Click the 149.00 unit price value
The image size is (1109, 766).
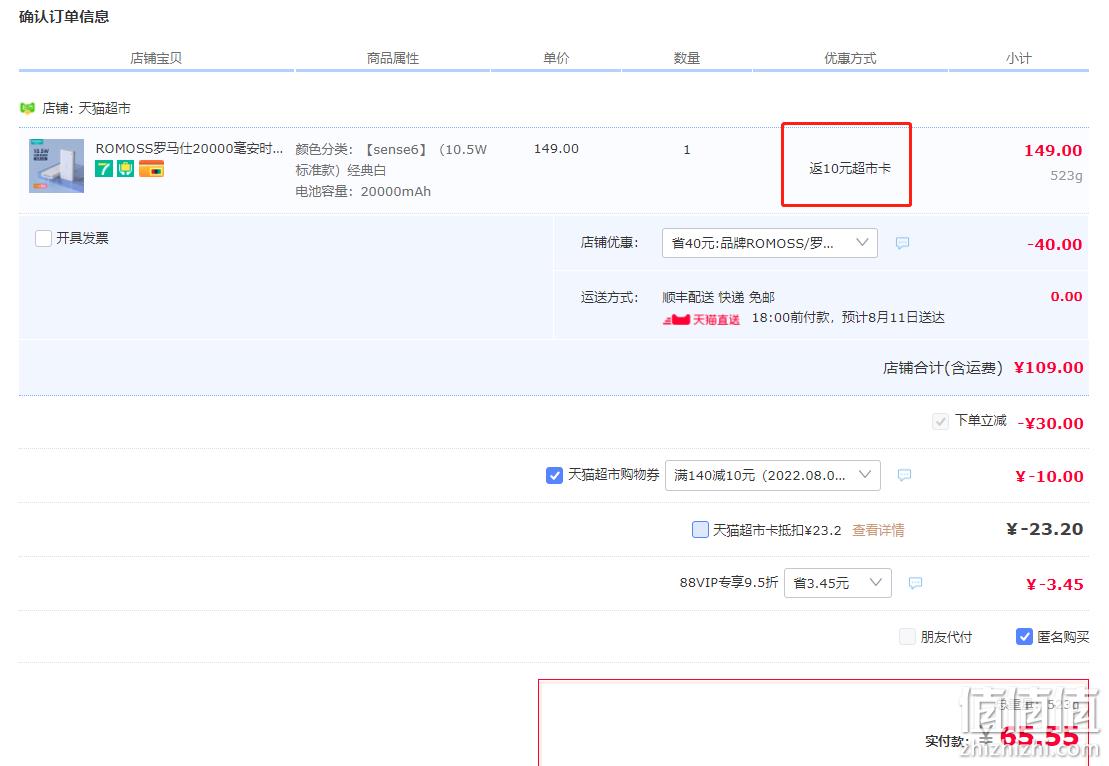556,149
